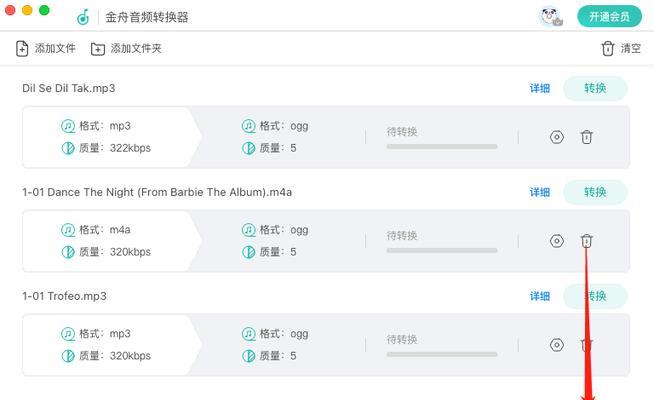Open 详细 details for 1-01 Trofeo.mp3

pyautogui.click(x=540, y=296)
